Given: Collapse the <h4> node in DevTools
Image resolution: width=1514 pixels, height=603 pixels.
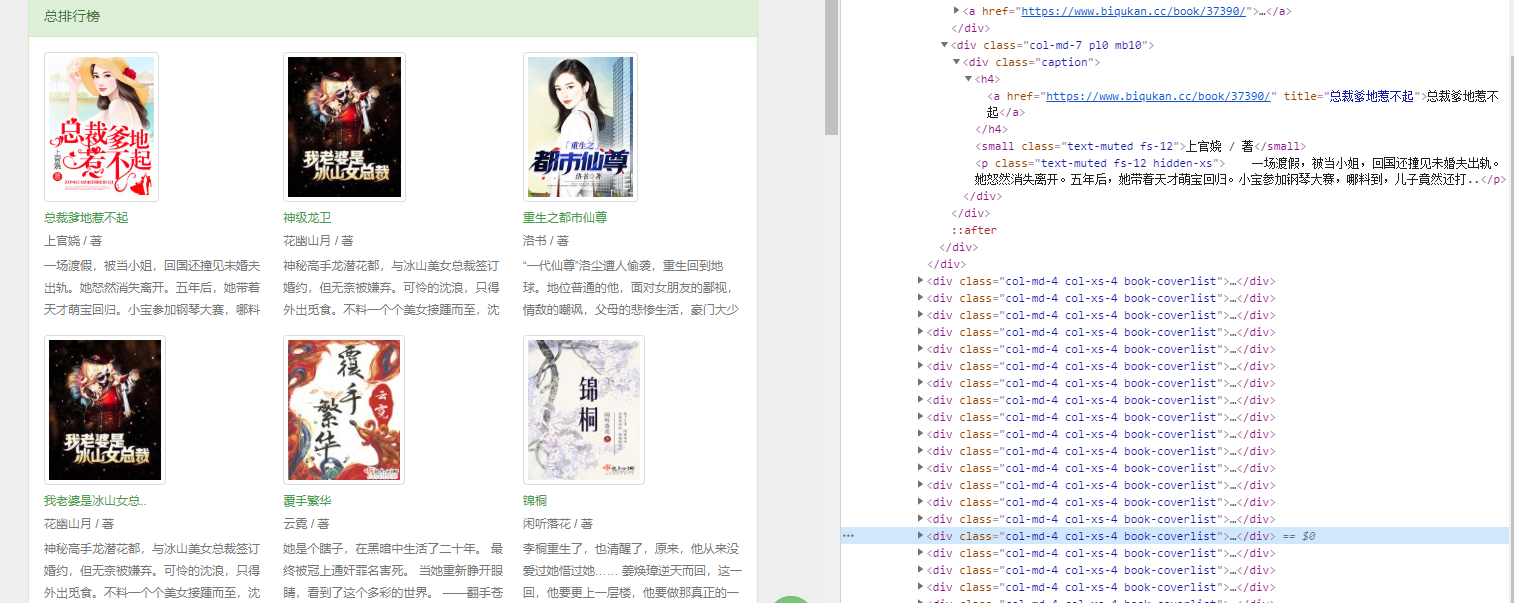Looking at the screenshot, I should pos(969,79).
